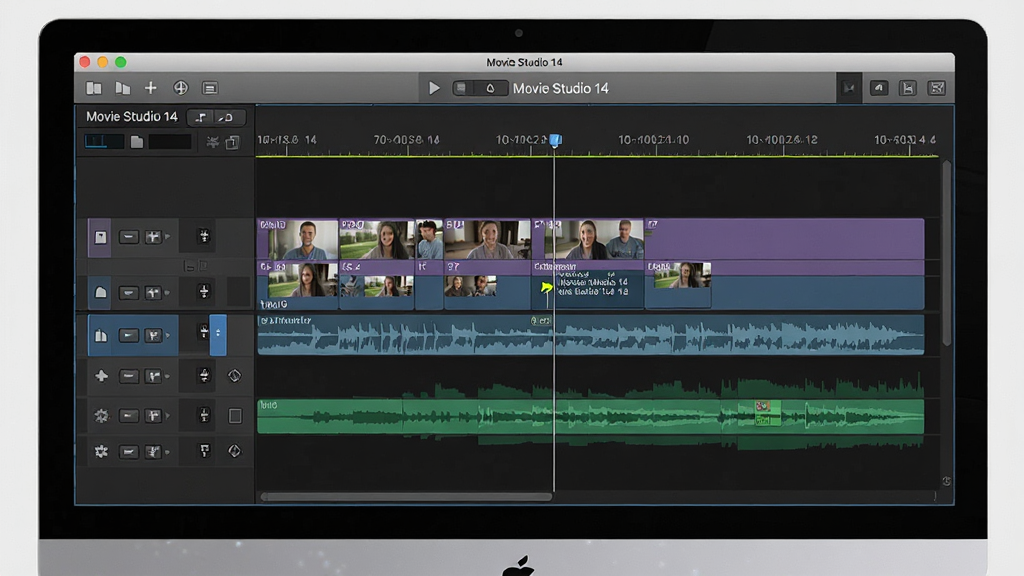
Task: Toggle the diamond keyframe icon on the bottom track
Action: click(234, 451)
